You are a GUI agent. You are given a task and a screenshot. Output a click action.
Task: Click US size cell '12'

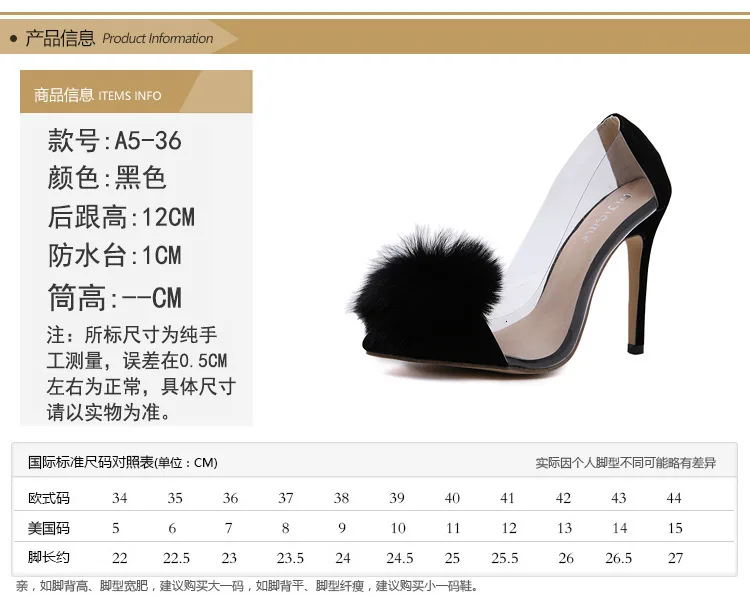coord(509,528)
